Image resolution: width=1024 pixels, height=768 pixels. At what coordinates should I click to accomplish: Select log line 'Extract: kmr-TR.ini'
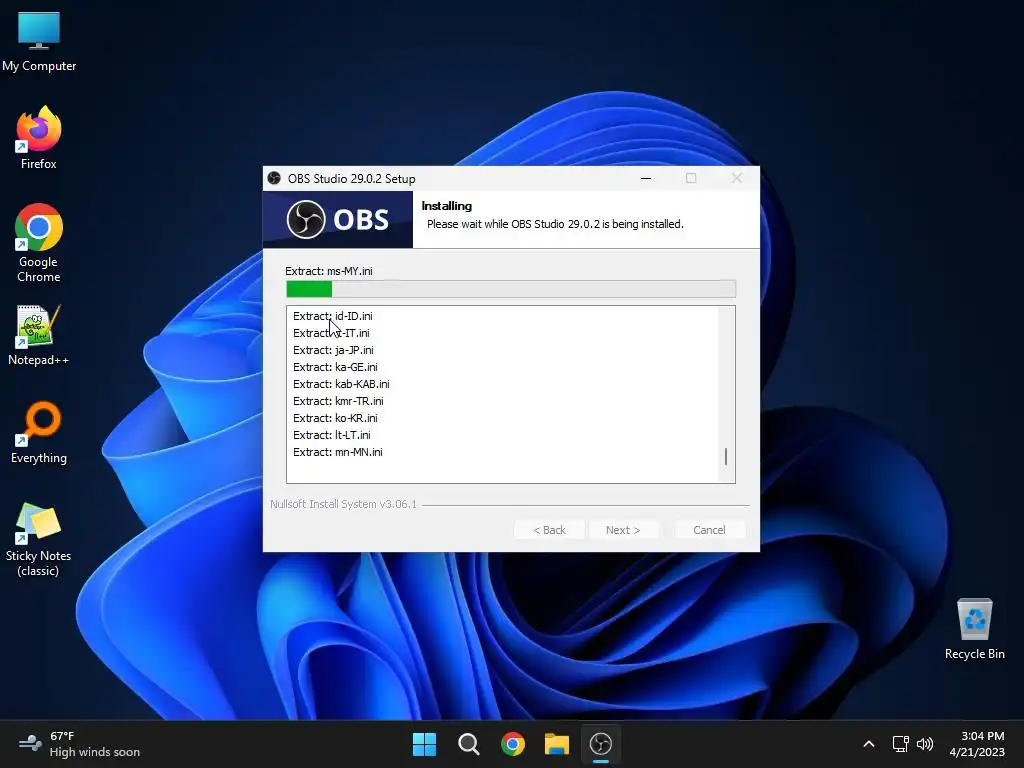[x=338, y=401]
